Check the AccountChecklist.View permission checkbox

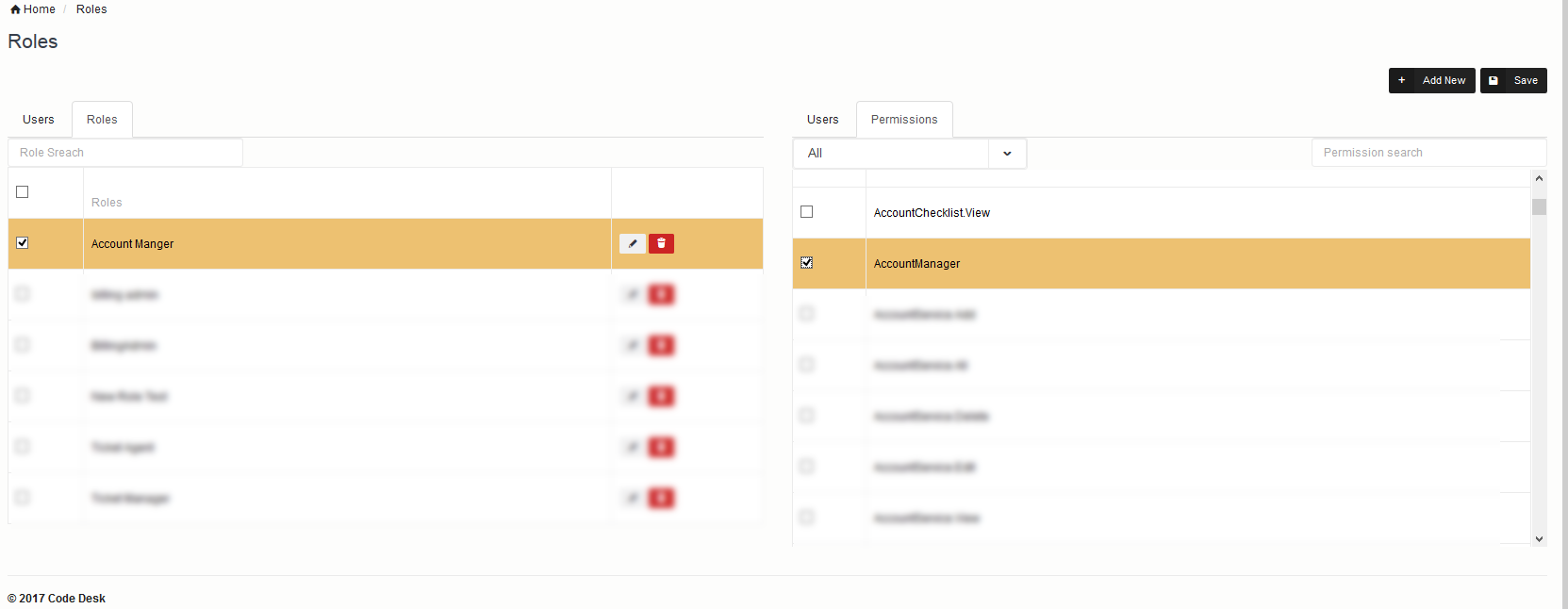[x=807, y=212]
